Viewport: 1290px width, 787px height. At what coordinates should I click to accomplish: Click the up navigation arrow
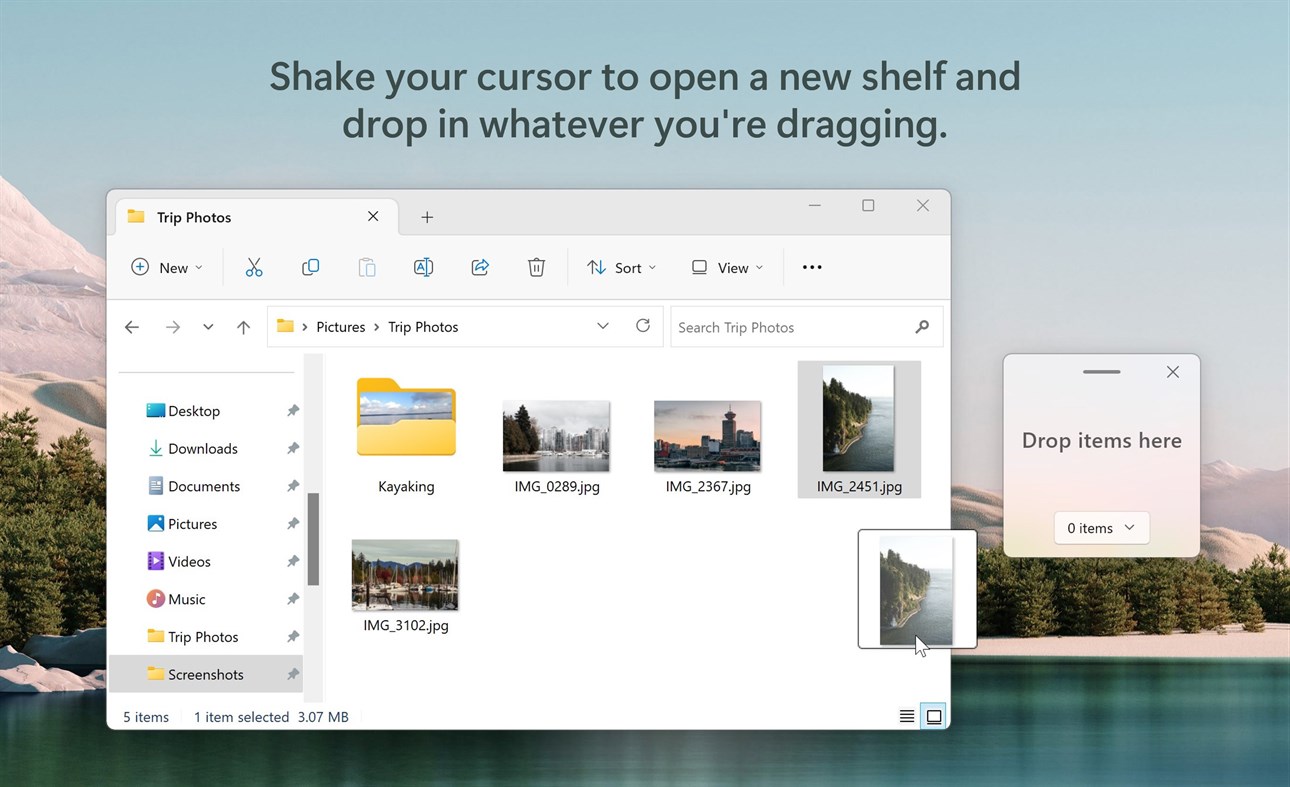pos(243,326)
